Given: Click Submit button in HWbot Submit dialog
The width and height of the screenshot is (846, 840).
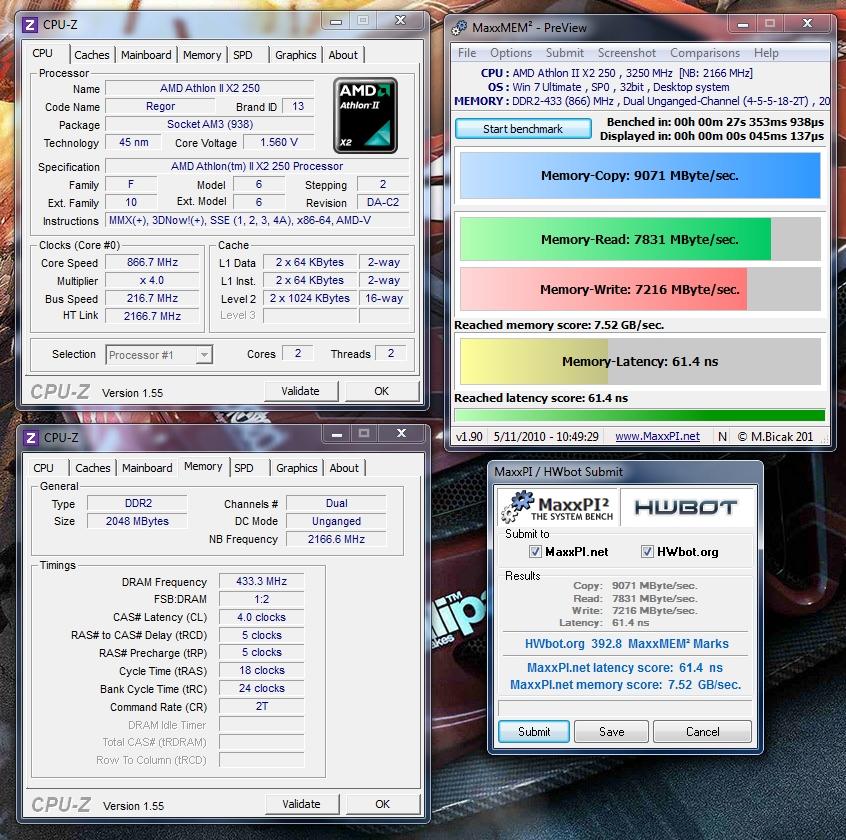Looking at the screenshot, I should click(534, 732).
